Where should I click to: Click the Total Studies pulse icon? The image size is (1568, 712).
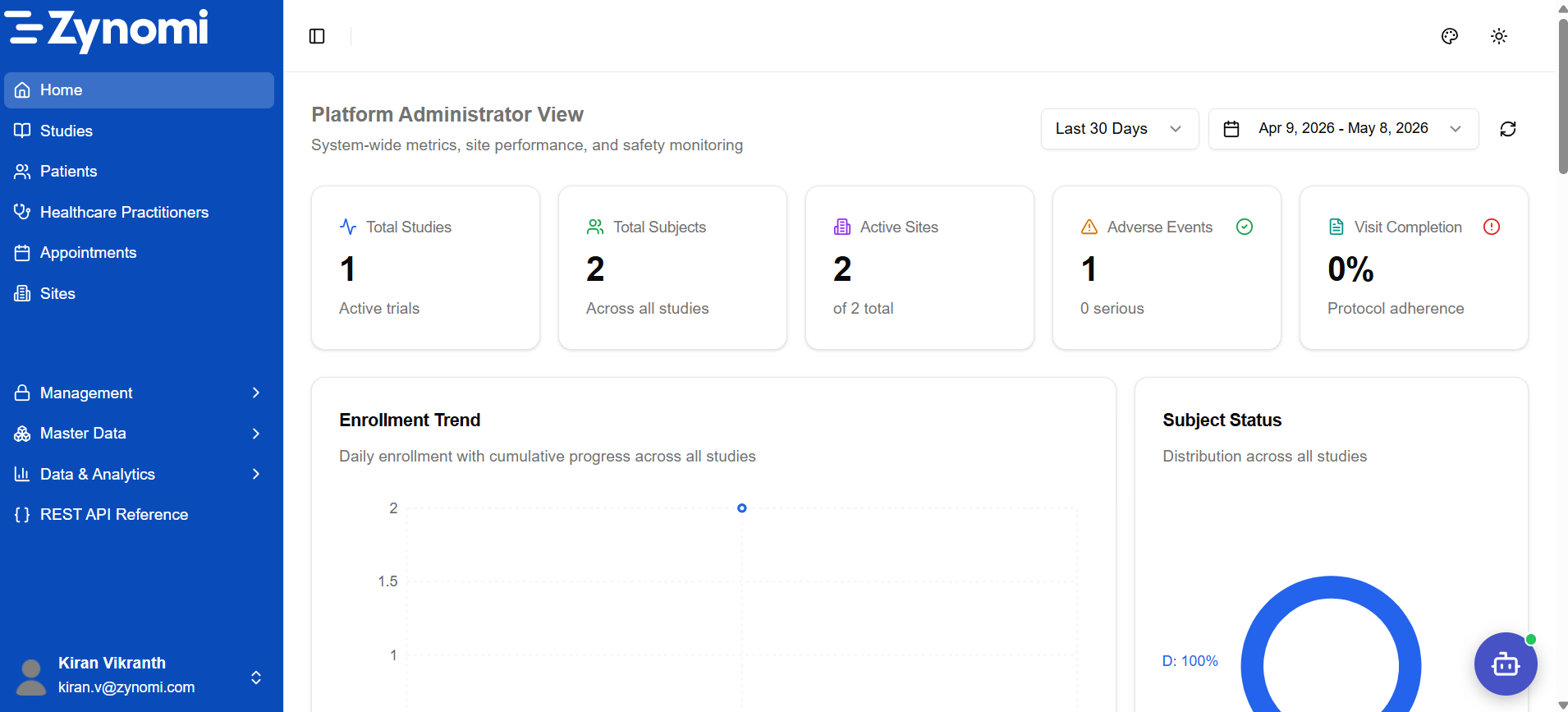pyautogui.click(x=348, y=227)
